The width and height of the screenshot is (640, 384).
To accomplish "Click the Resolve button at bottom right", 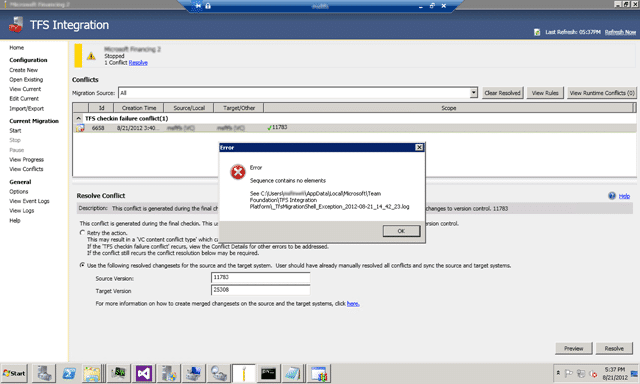I will click(614, 348).
